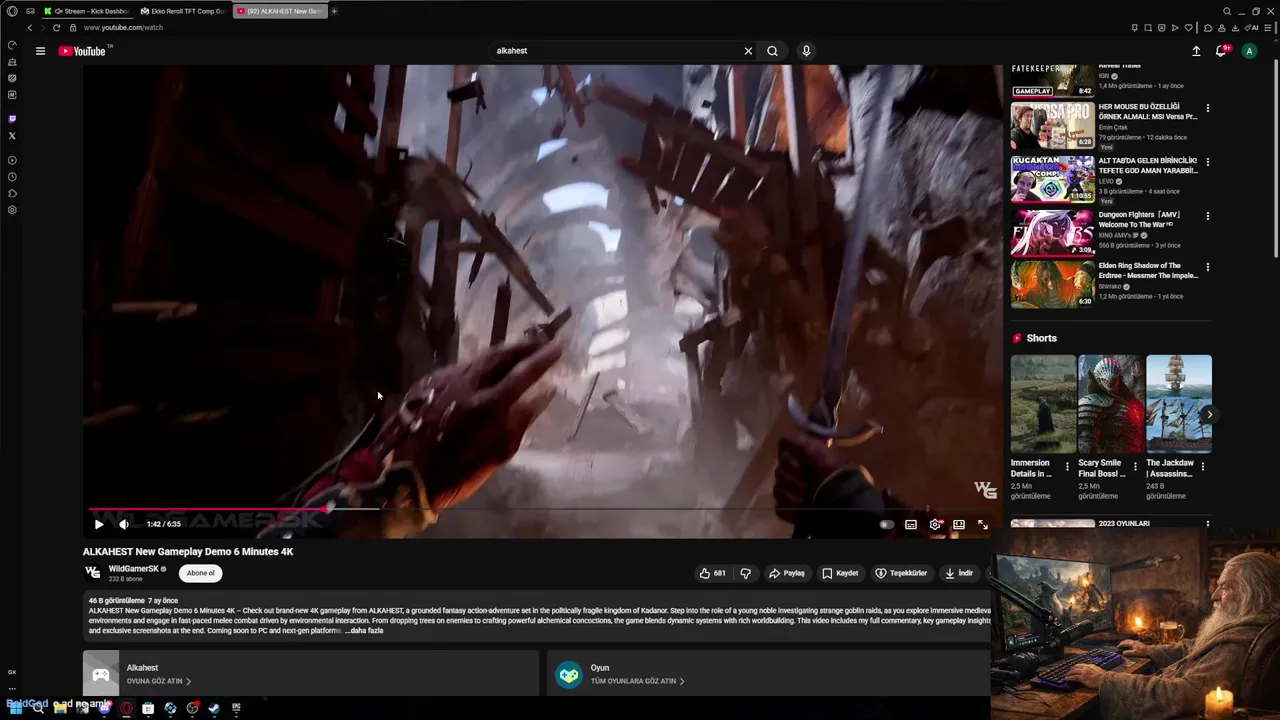Open options for Scary Smile short
Image resolution: width=1280 pixels, height=720 pixels.
(x=1135, y=466)
